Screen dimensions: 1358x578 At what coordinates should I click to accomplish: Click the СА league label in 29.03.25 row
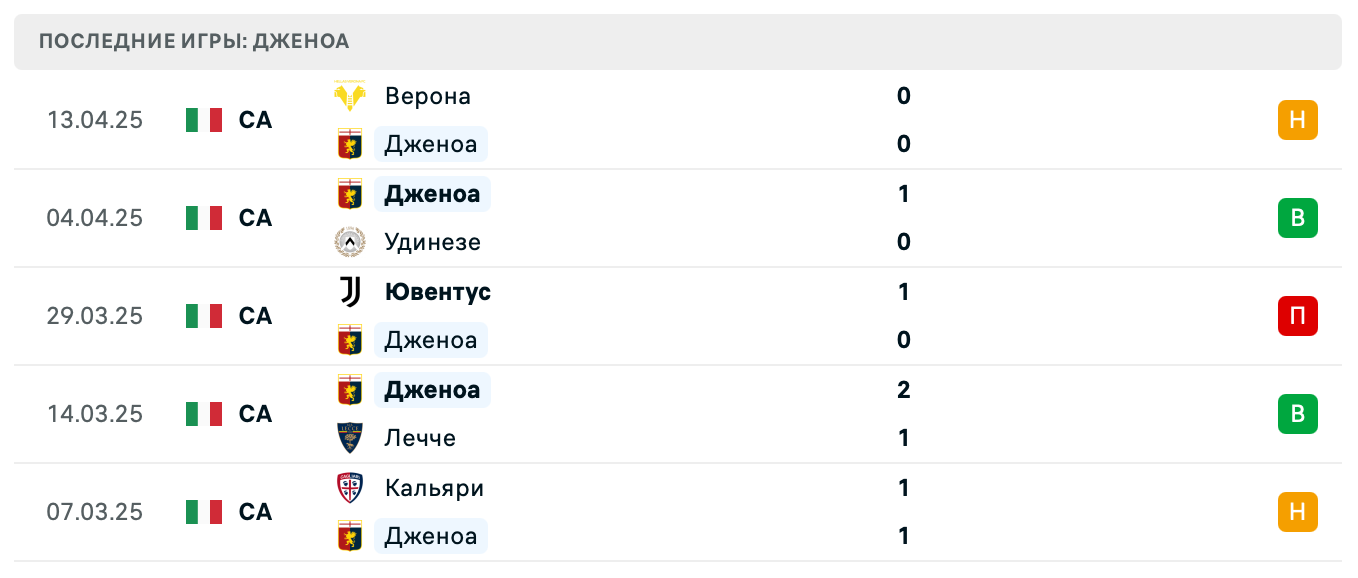coord(256,316)
